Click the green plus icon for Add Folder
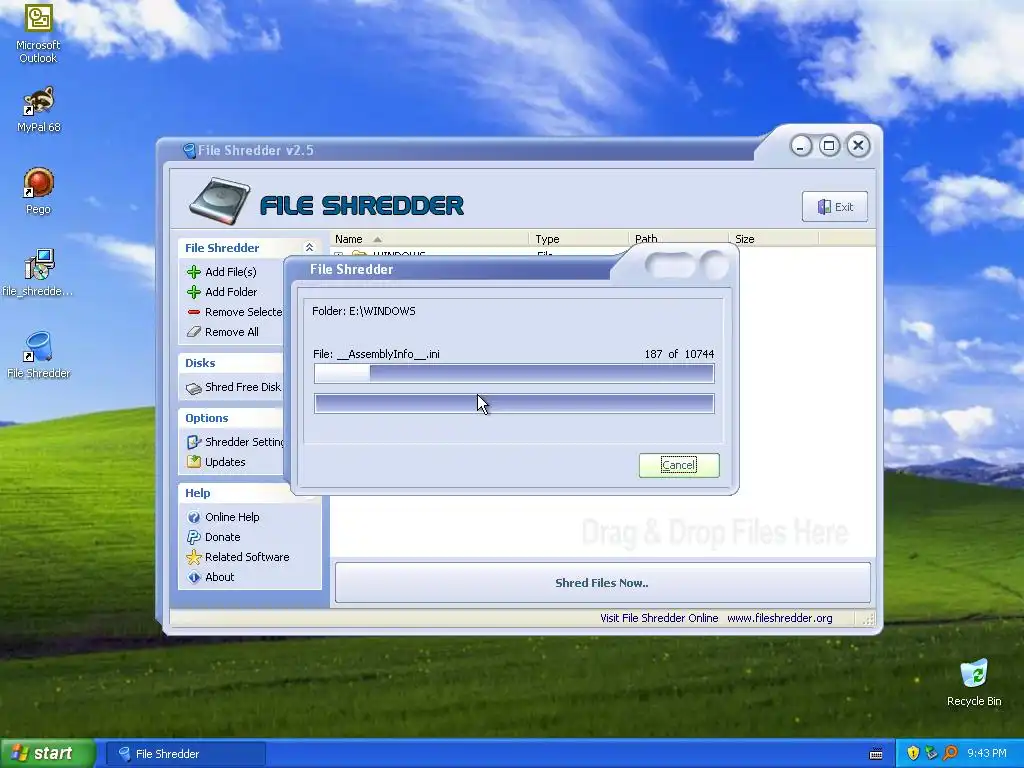Image resolution: width=1024 pixels, height=768 pixels. pyautogui.click(x=194, y=292)
